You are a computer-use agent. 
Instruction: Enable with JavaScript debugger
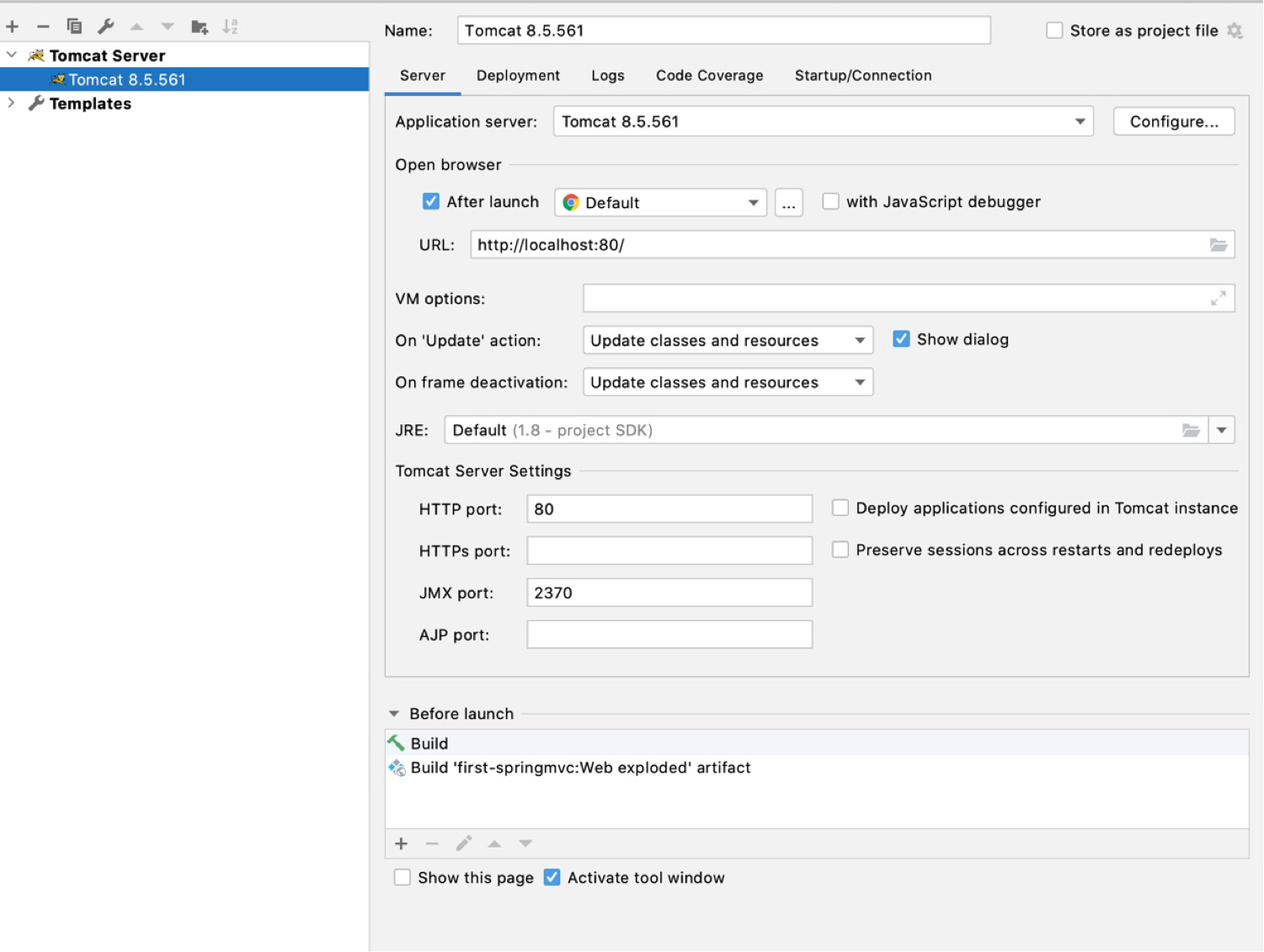point(831,202)
